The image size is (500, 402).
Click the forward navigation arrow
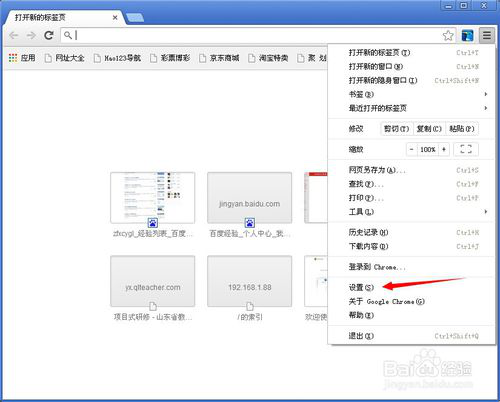(31, 35)
